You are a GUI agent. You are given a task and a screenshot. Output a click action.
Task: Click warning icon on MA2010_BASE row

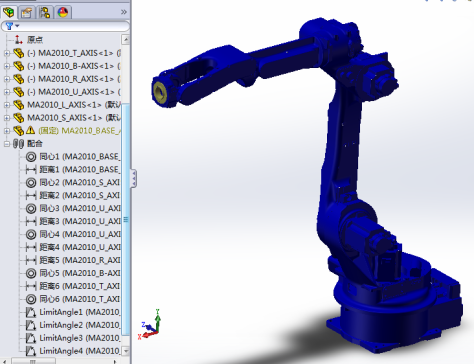click(30, 130)
